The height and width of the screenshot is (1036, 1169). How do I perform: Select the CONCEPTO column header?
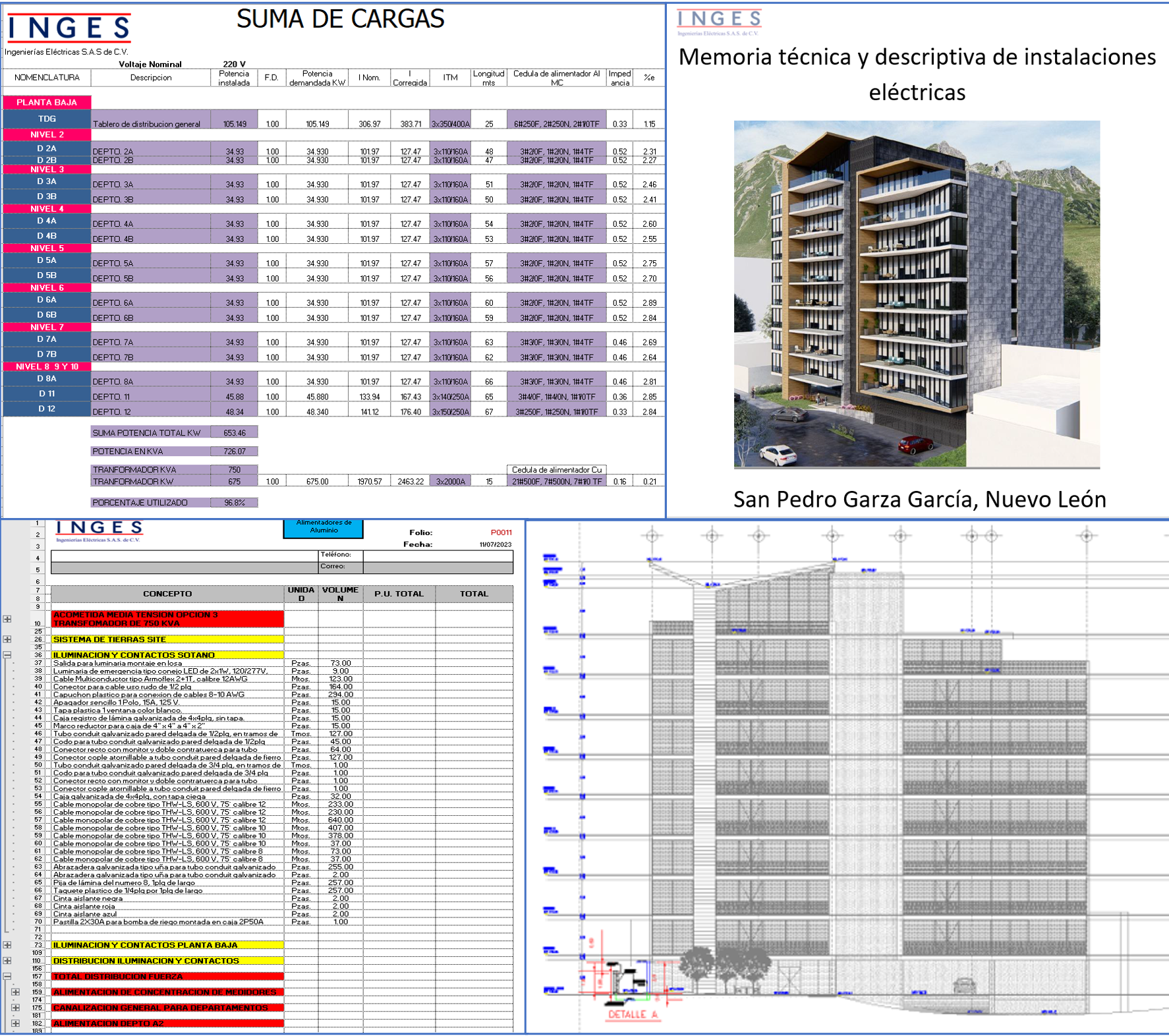pos(167,594)
